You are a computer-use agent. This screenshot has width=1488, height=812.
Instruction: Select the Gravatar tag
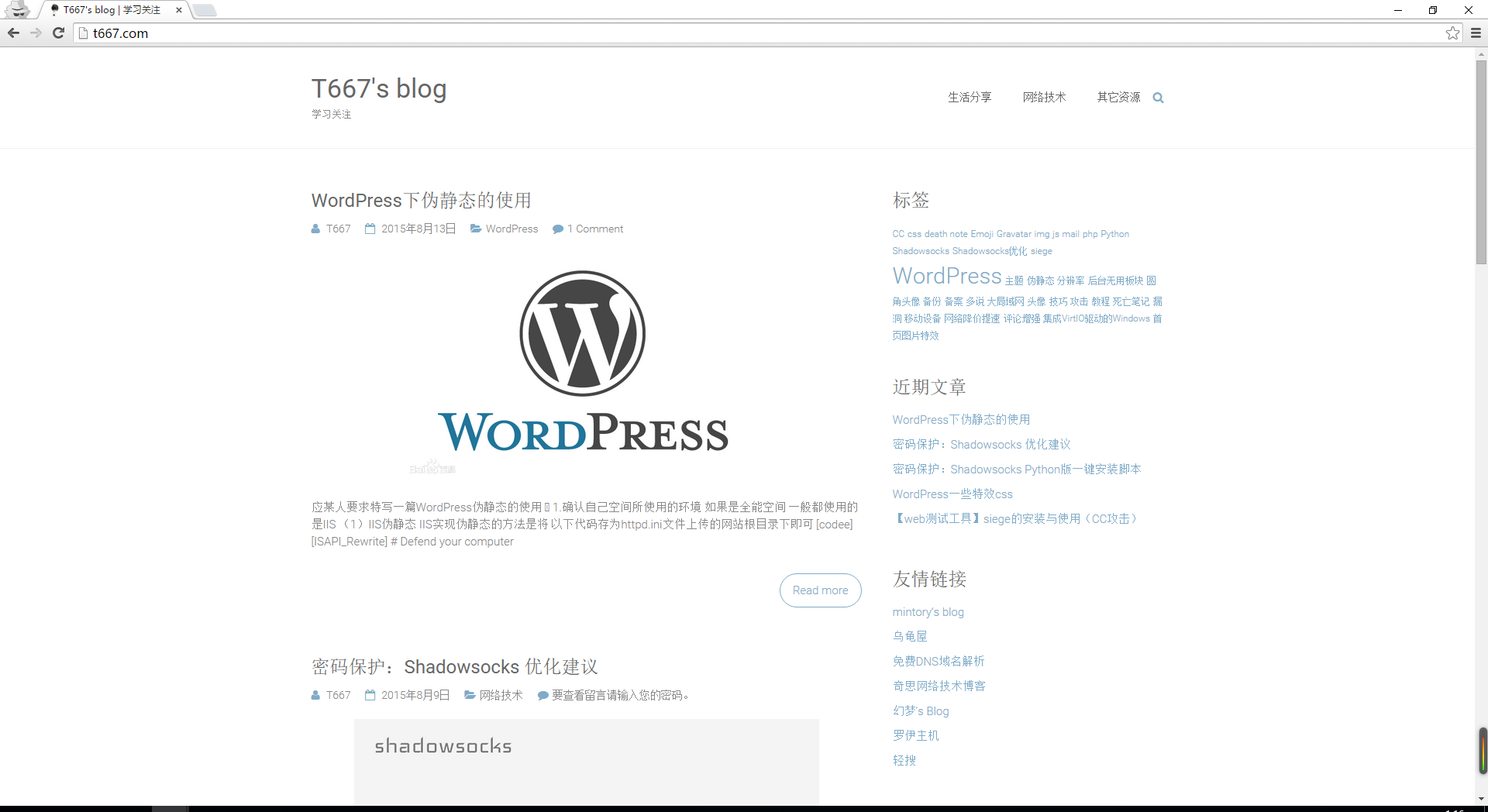(1014, 234)
